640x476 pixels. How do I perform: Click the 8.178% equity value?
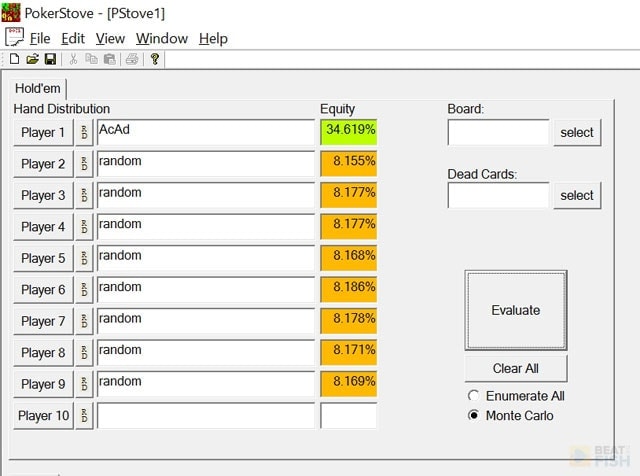(x=349, y=321)
